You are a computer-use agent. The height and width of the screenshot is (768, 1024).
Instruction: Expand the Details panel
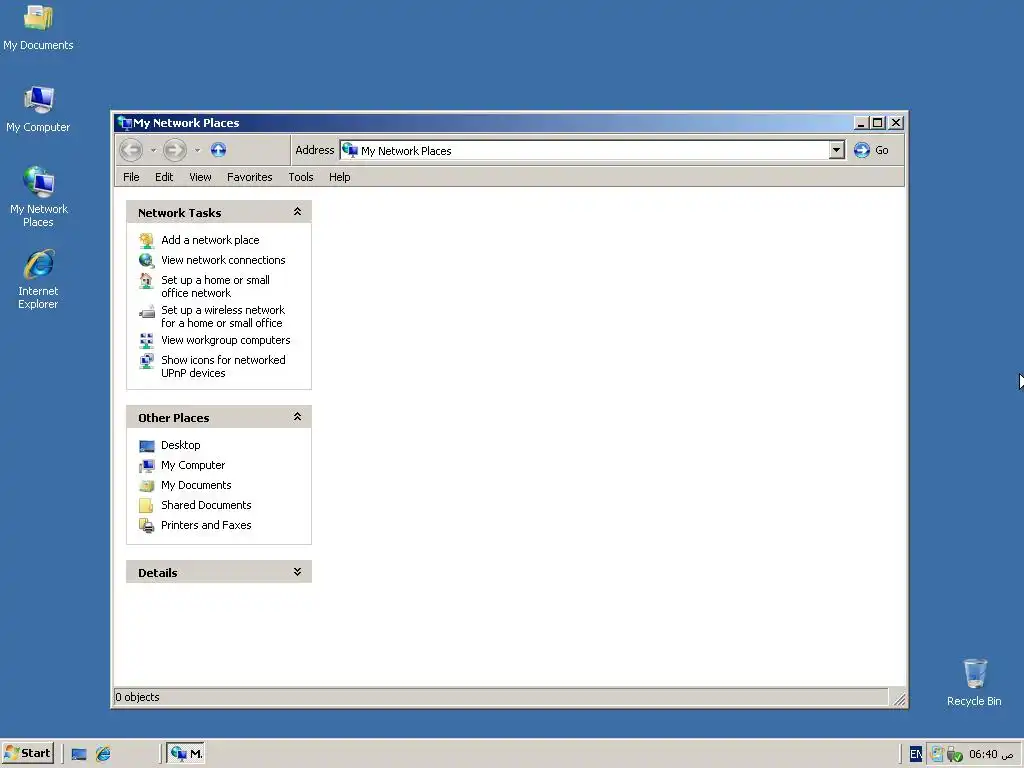tap(297, 572)
